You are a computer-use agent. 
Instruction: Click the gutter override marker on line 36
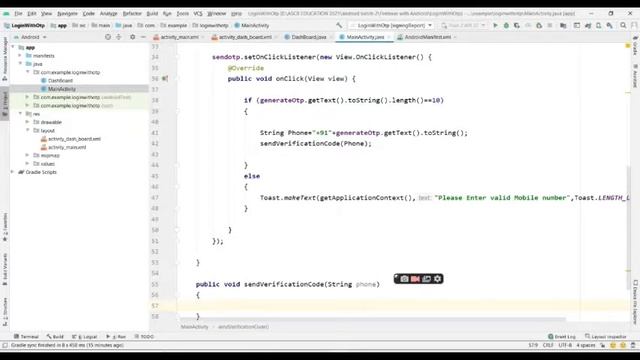click(165, 78)
